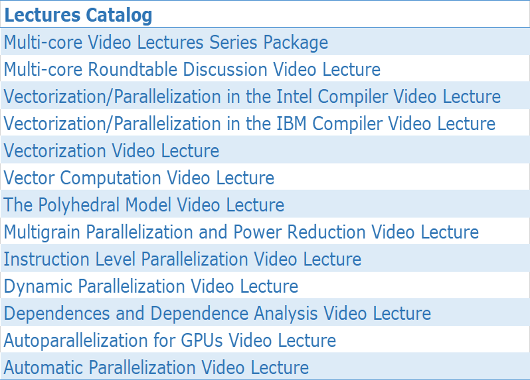Click the word IBM in compiler lecture

click(291, 123)
